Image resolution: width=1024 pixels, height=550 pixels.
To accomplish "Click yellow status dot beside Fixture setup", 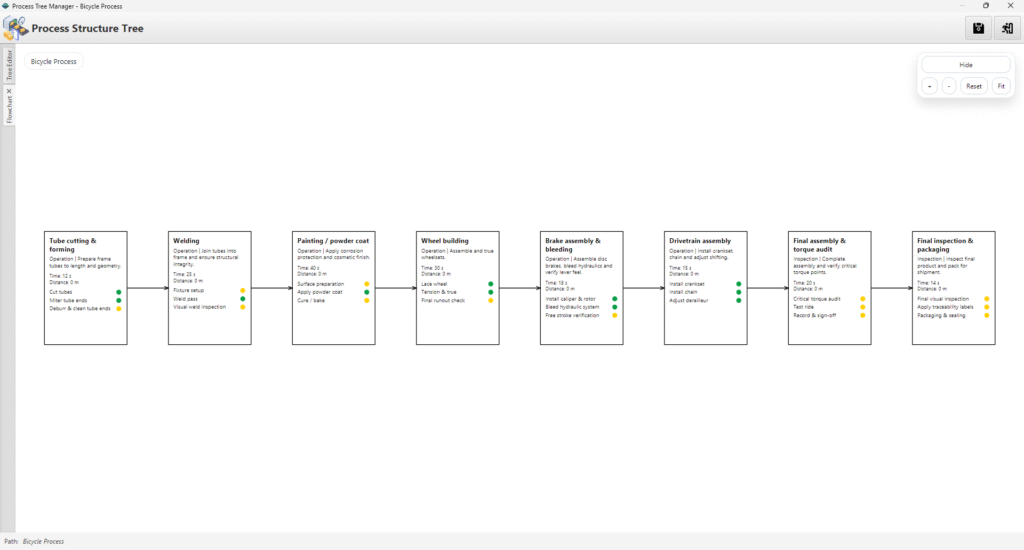I will pos(242,291).
